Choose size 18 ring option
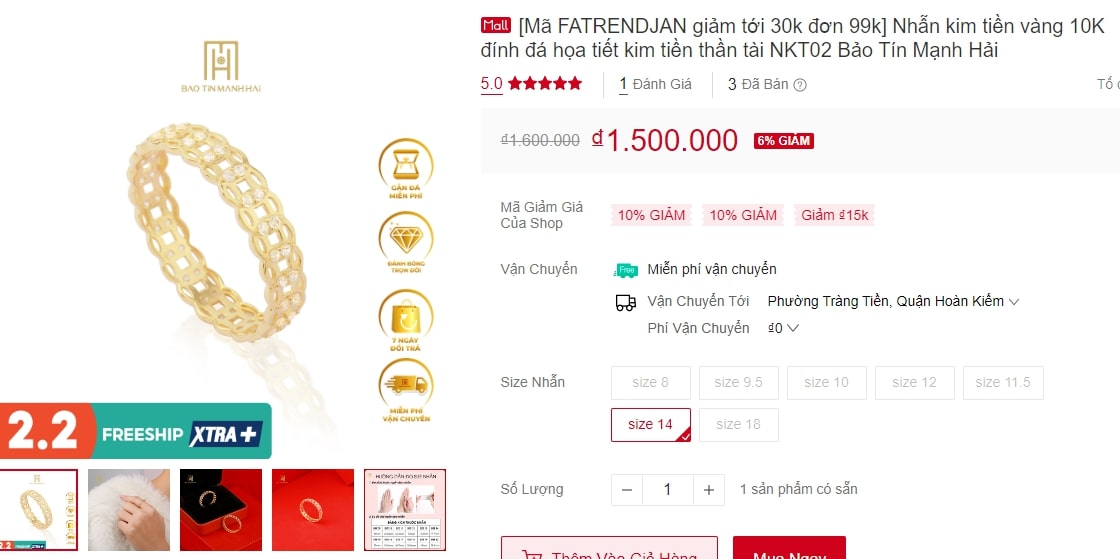Viewport: 1120px width, 559px height. pyautogui.click(x=739, y=425)
